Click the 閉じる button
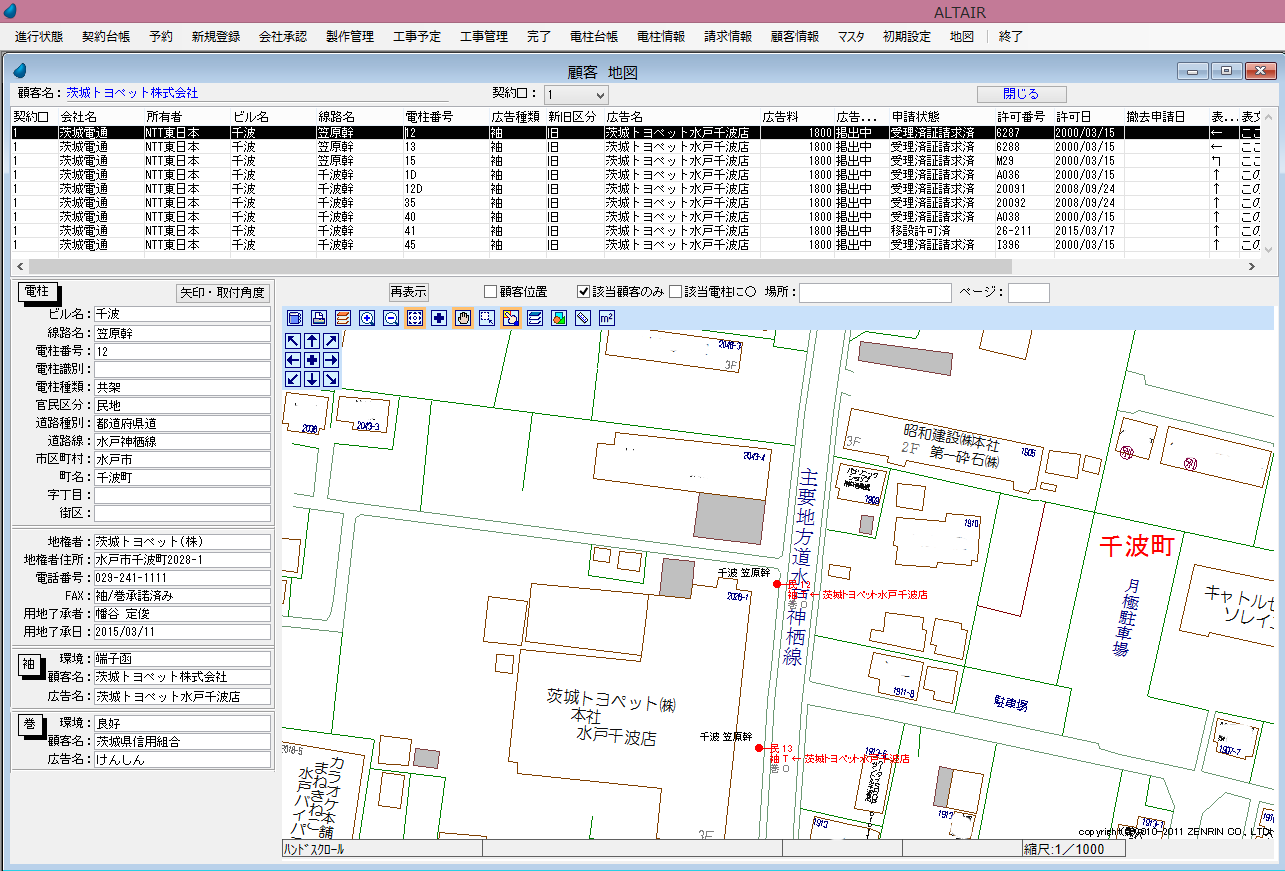 coord(1021,94)
